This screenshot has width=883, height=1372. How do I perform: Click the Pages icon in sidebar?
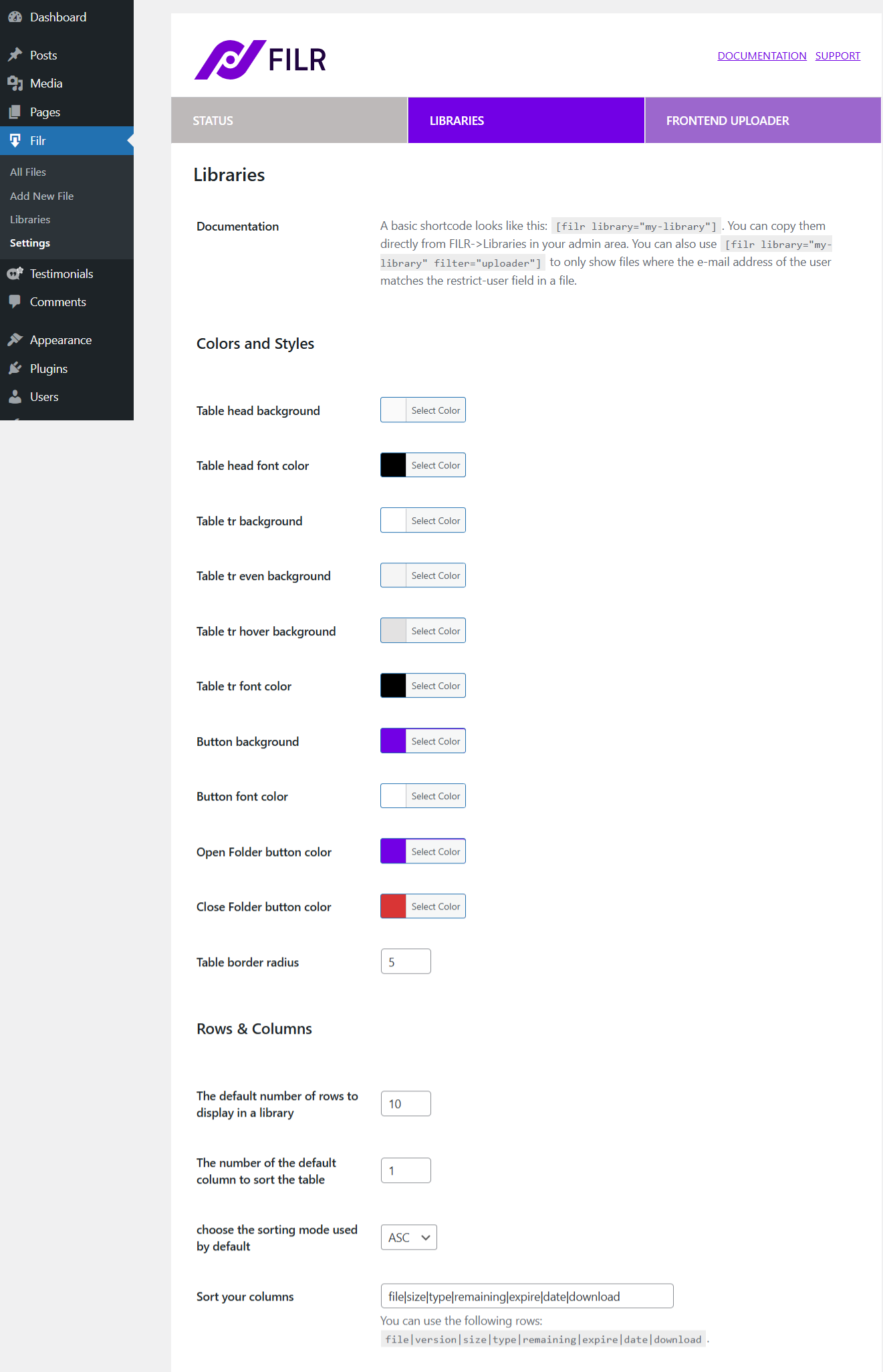click(x=15, y=112)
